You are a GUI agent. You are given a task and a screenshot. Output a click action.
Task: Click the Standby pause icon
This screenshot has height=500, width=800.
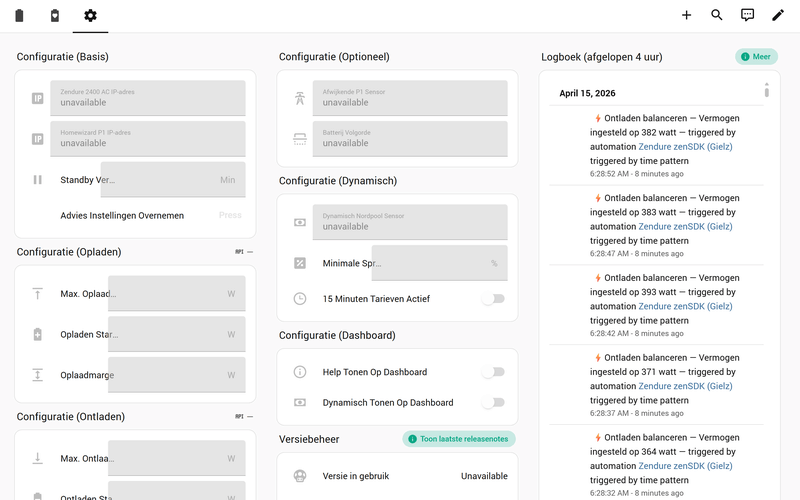pyautogui.click(x=38, y=180)
